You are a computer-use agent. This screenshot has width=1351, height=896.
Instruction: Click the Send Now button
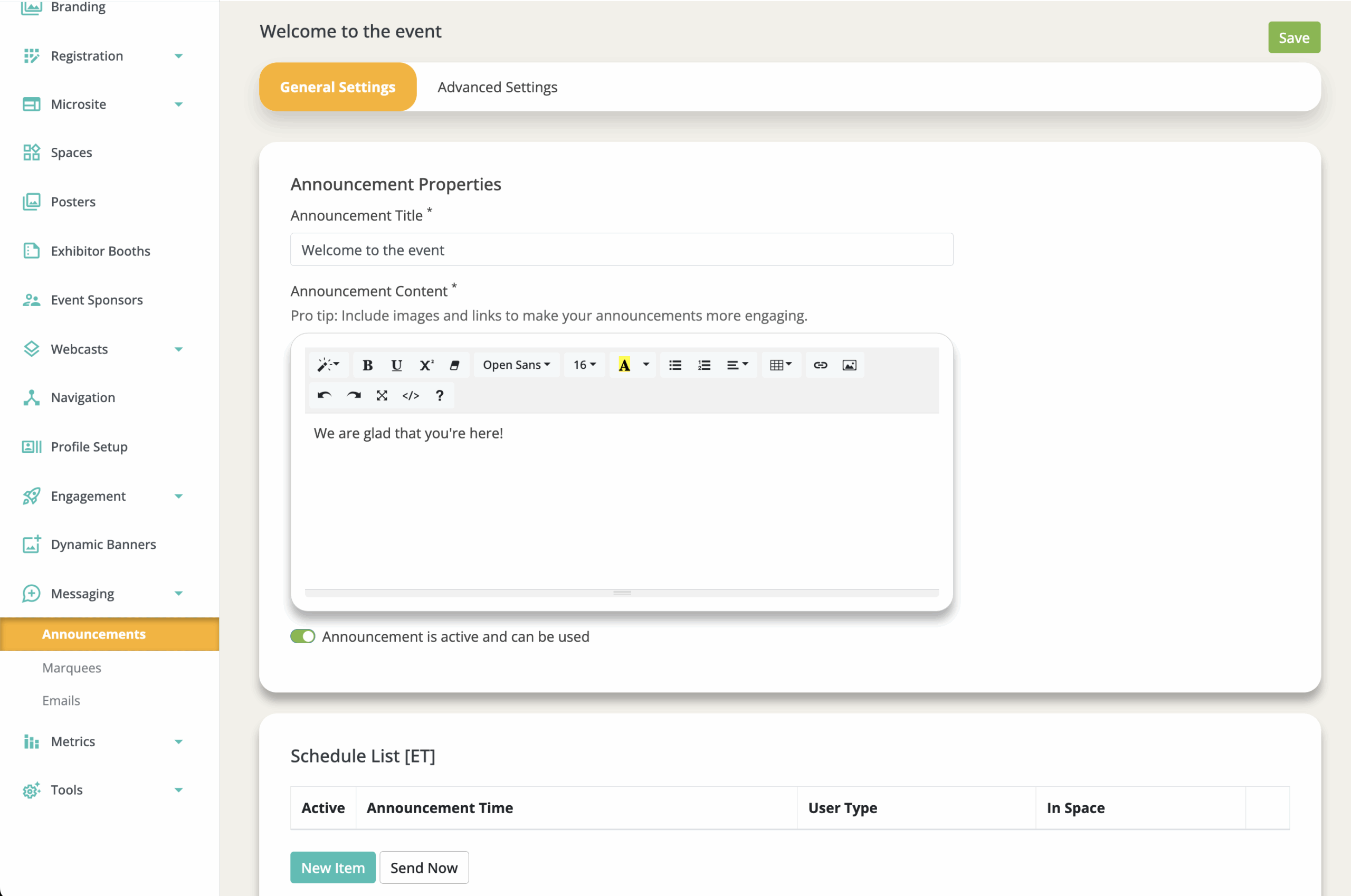tap(423, 868)
